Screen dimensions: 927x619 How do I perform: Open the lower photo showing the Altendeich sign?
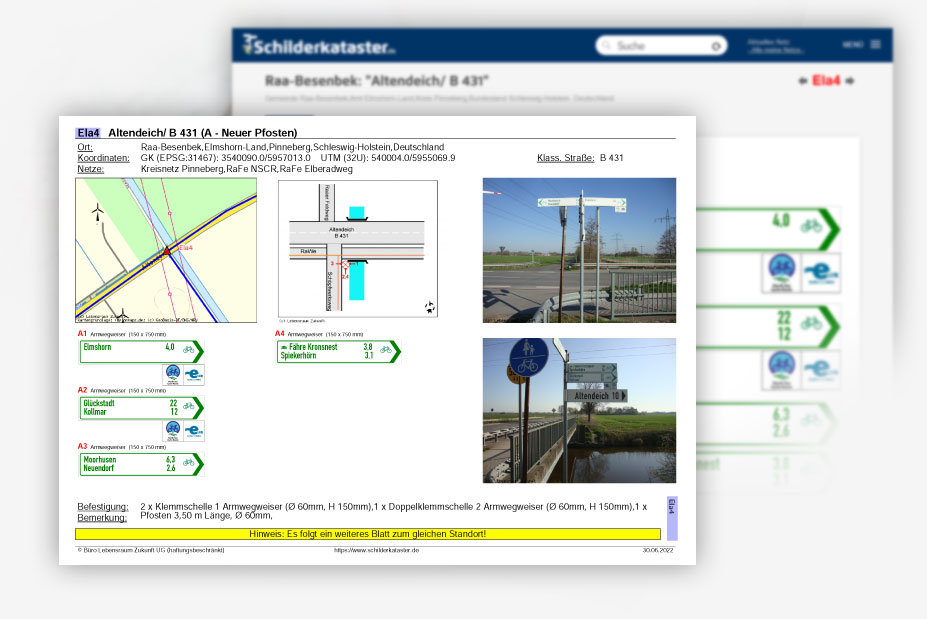[x=579, y=410]
